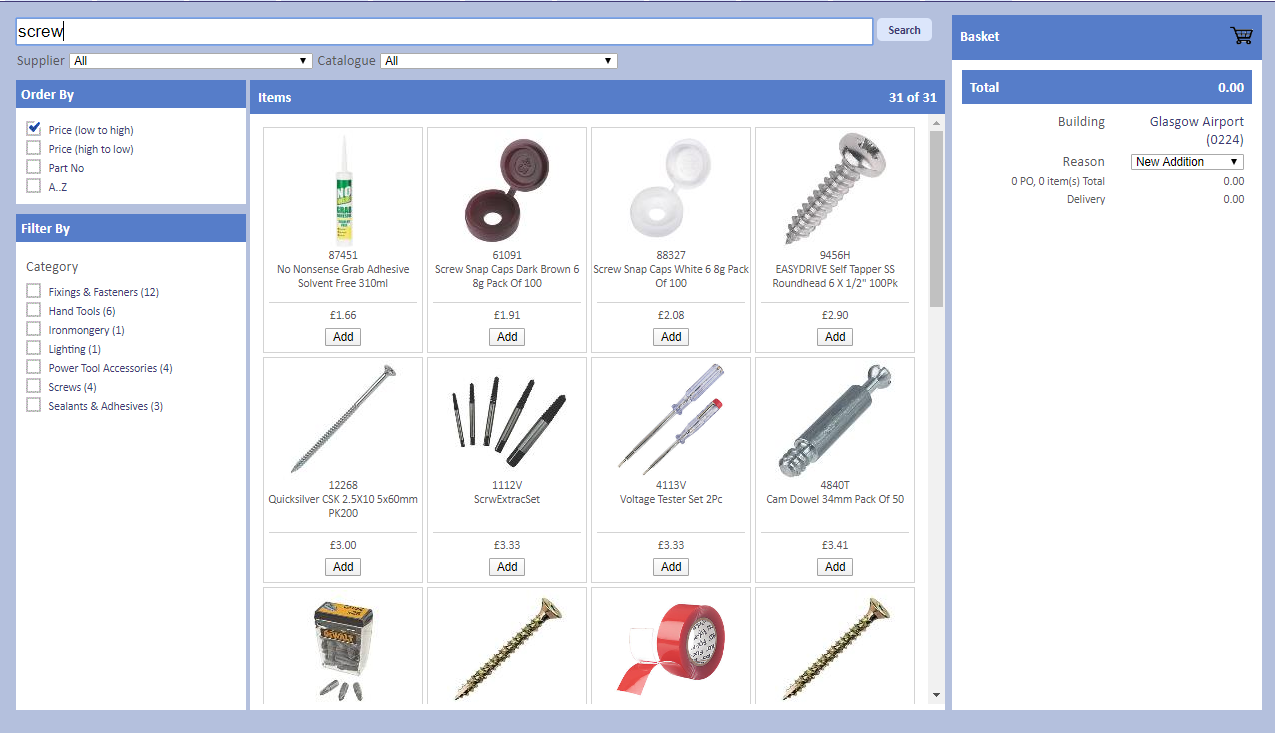The height and width of the screenshot is (733, 1275).
Task: Uncheck 'Price (low to high)' sort option
Action: pos(34,129)
